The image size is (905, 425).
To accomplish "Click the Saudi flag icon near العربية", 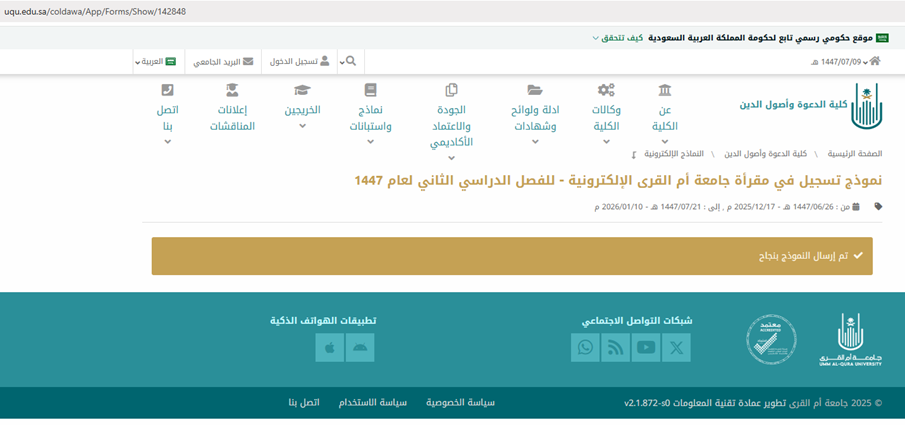I will 170,61.
